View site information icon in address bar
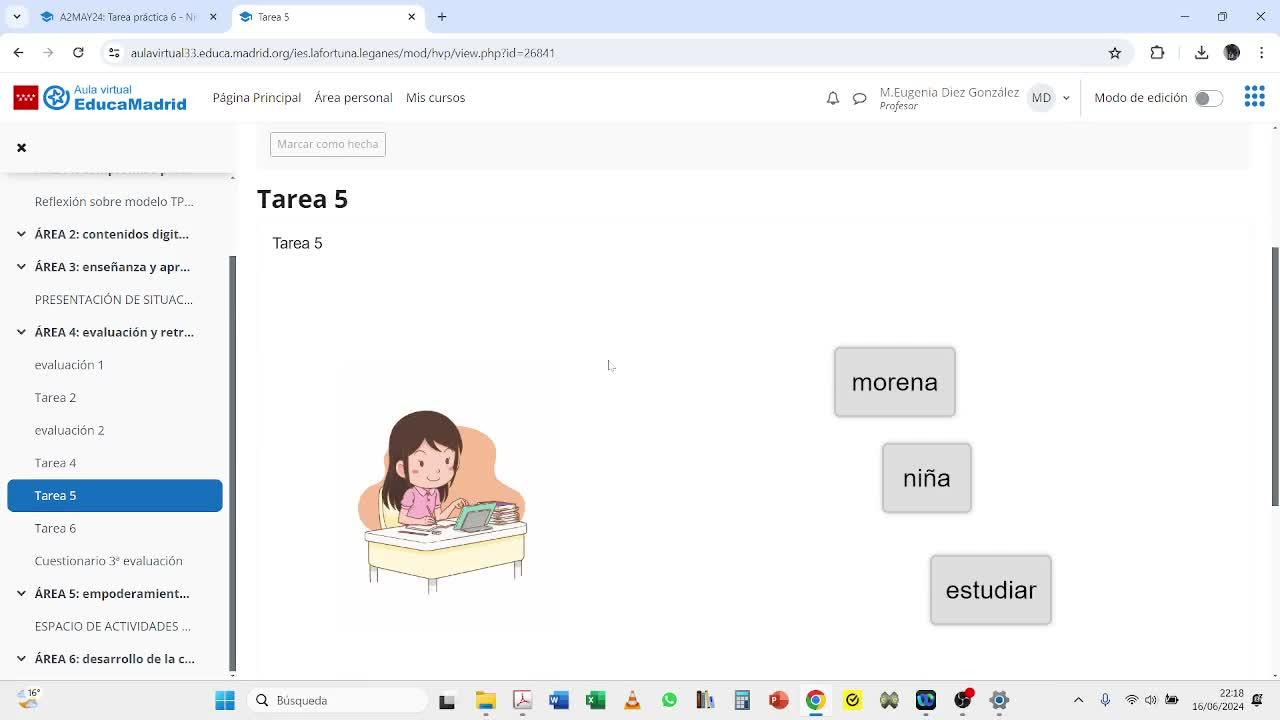This screenshot has width=1280, height=720. pyautogui.click(x=114, y=53)
